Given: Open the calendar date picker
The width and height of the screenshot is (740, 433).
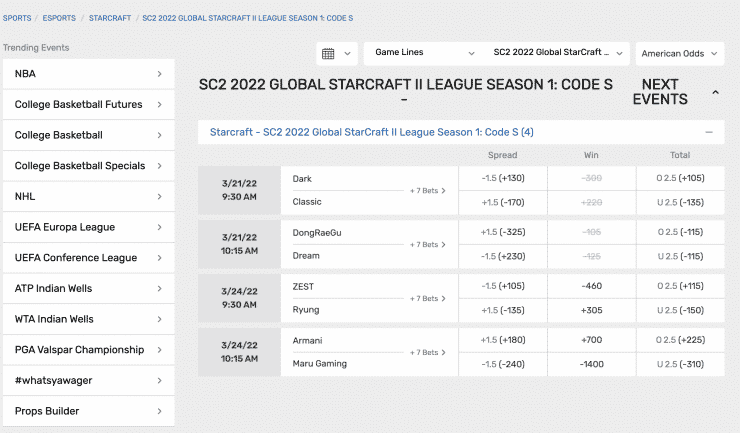Looking at the screenshot, I should pos(337,53).
